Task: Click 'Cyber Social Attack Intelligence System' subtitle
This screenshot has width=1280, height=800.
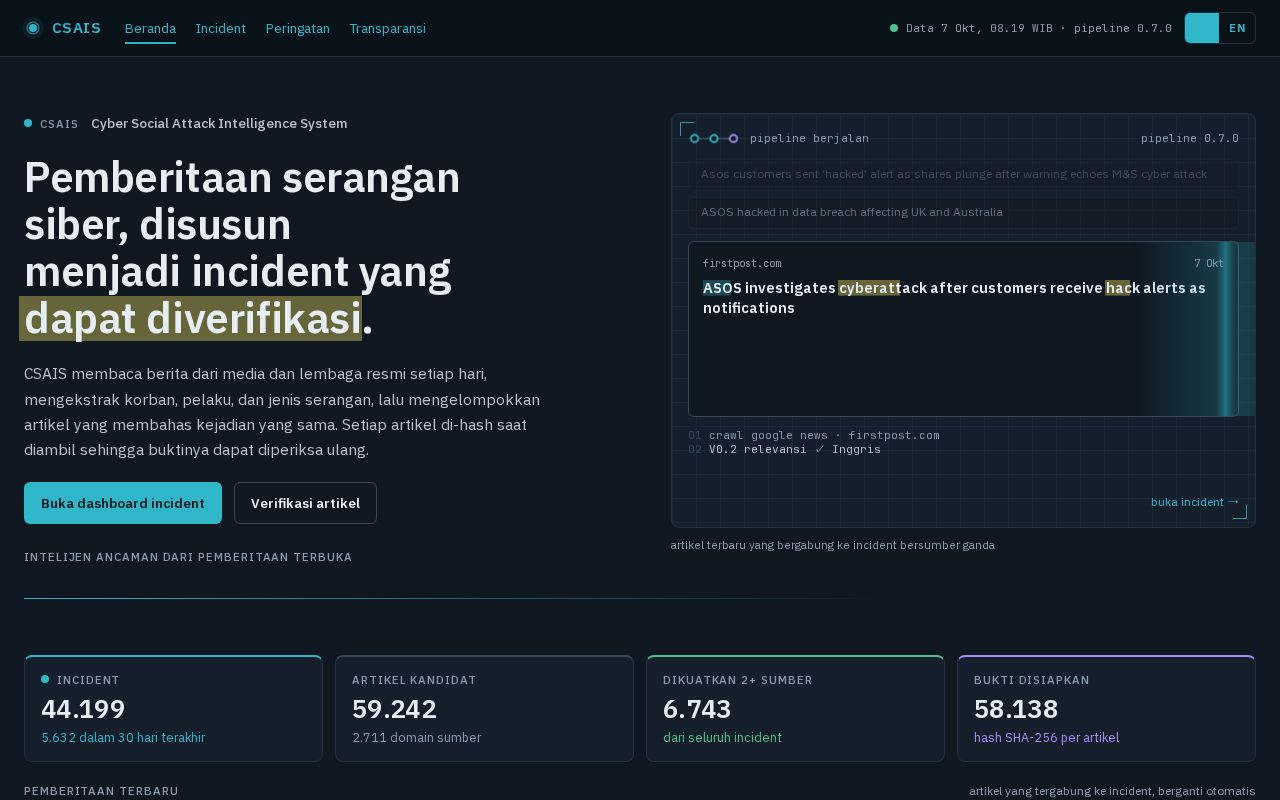Action: pyautogui.click(x=219, y=123)
